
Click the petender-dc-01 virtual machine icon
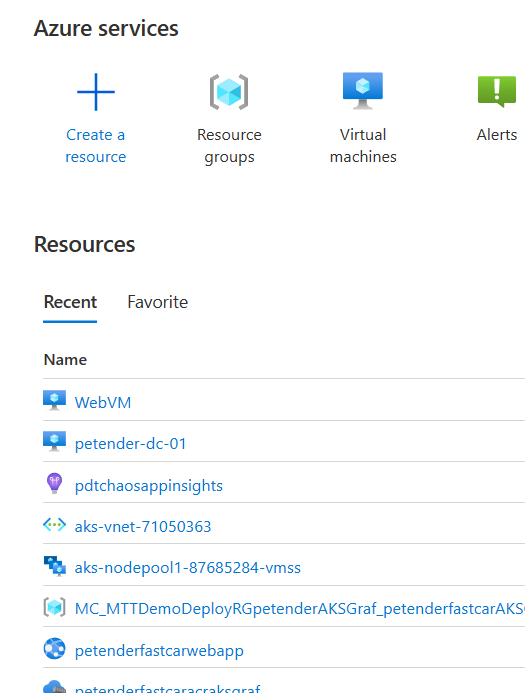pos(54,442)
